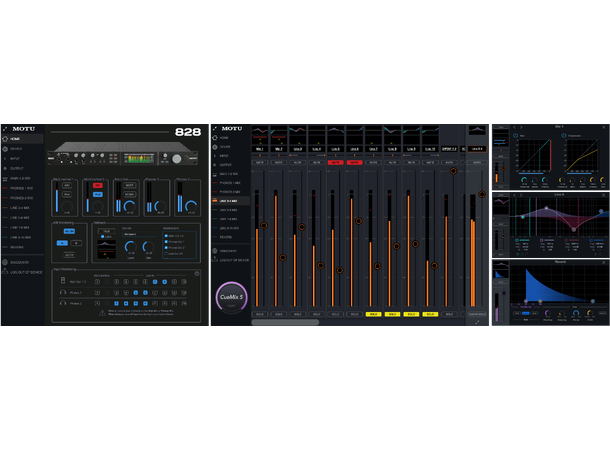Click the SPDIF 1-2 channel fader handle
Viewport: 610px width, 450px height.
coord(453,171)
